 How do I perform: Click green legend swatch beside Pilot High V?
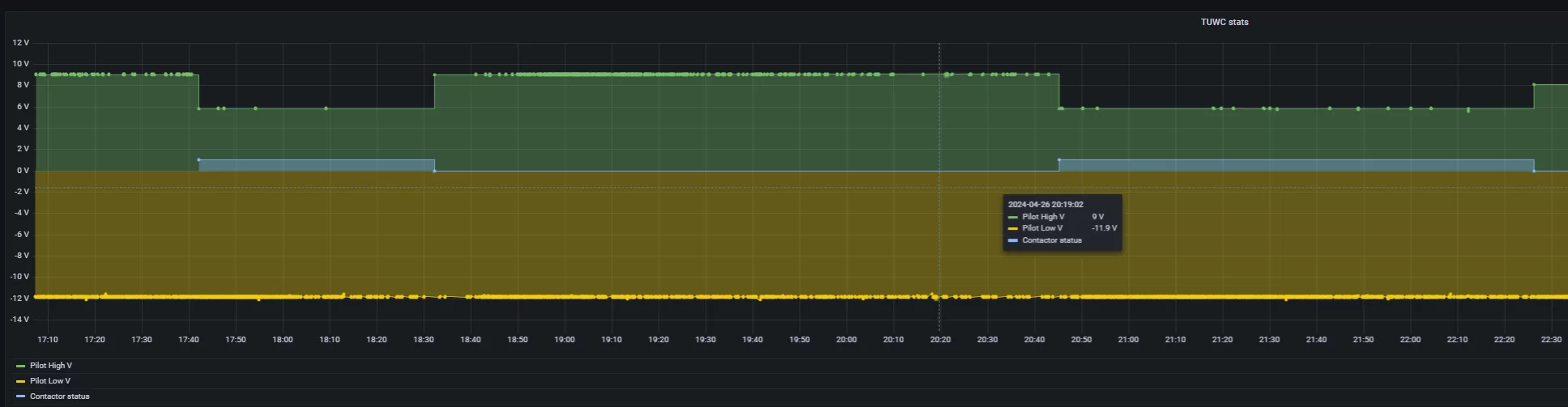click(x=20, y=366)
